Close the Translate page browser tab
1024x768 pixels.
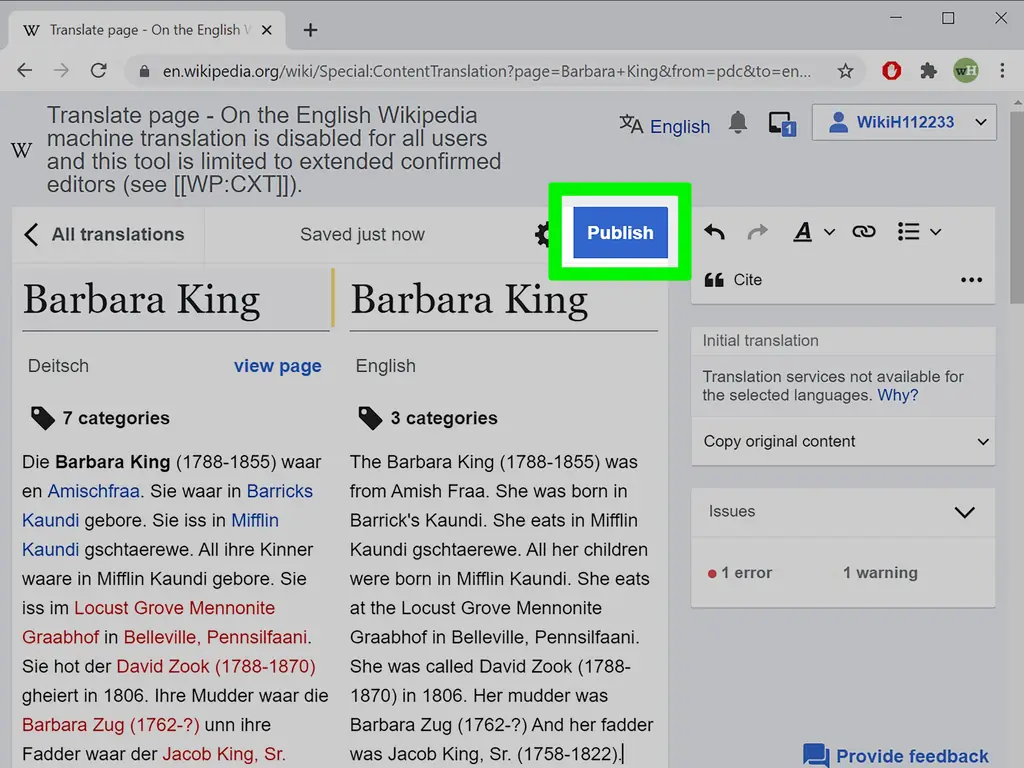click(x=266, y=30)
